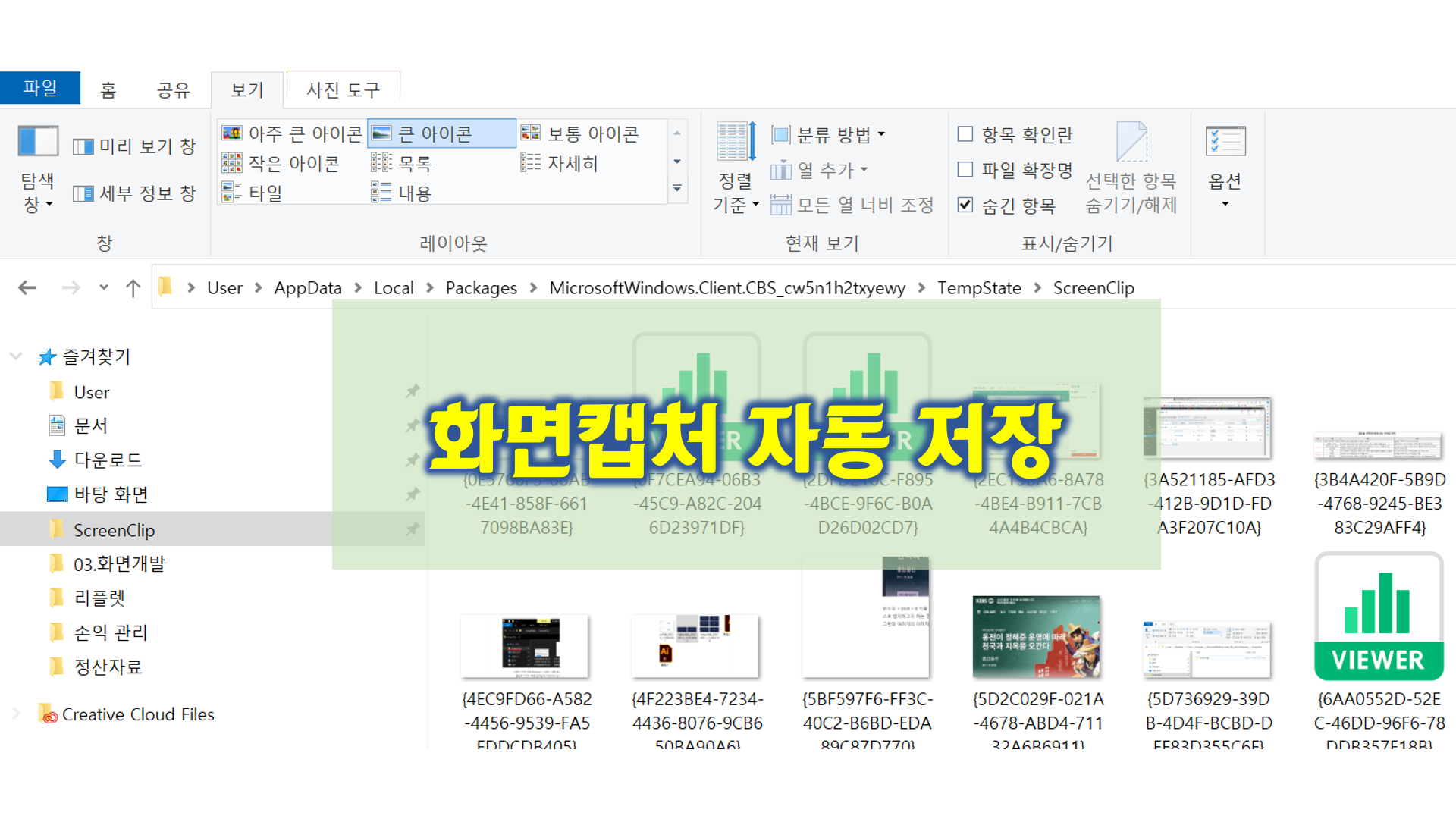The image size is (1456, 819).
Task: Click Packages in the address breadcrumb
Action: click(x=481, y=288)
